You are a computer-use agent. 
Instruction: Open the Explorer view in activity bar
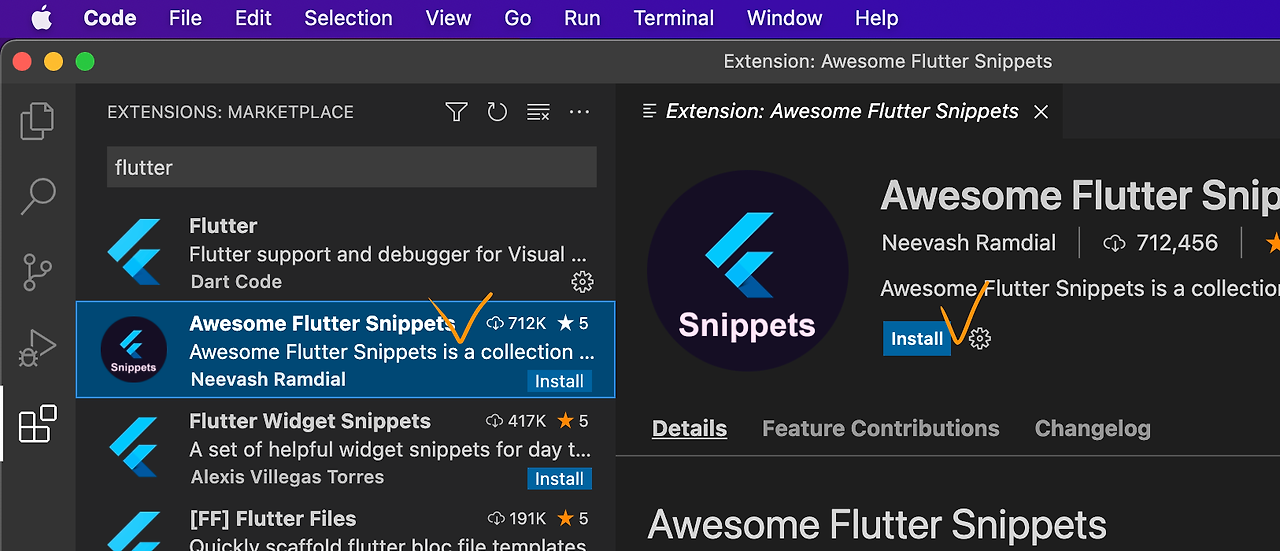click(38, 120)
